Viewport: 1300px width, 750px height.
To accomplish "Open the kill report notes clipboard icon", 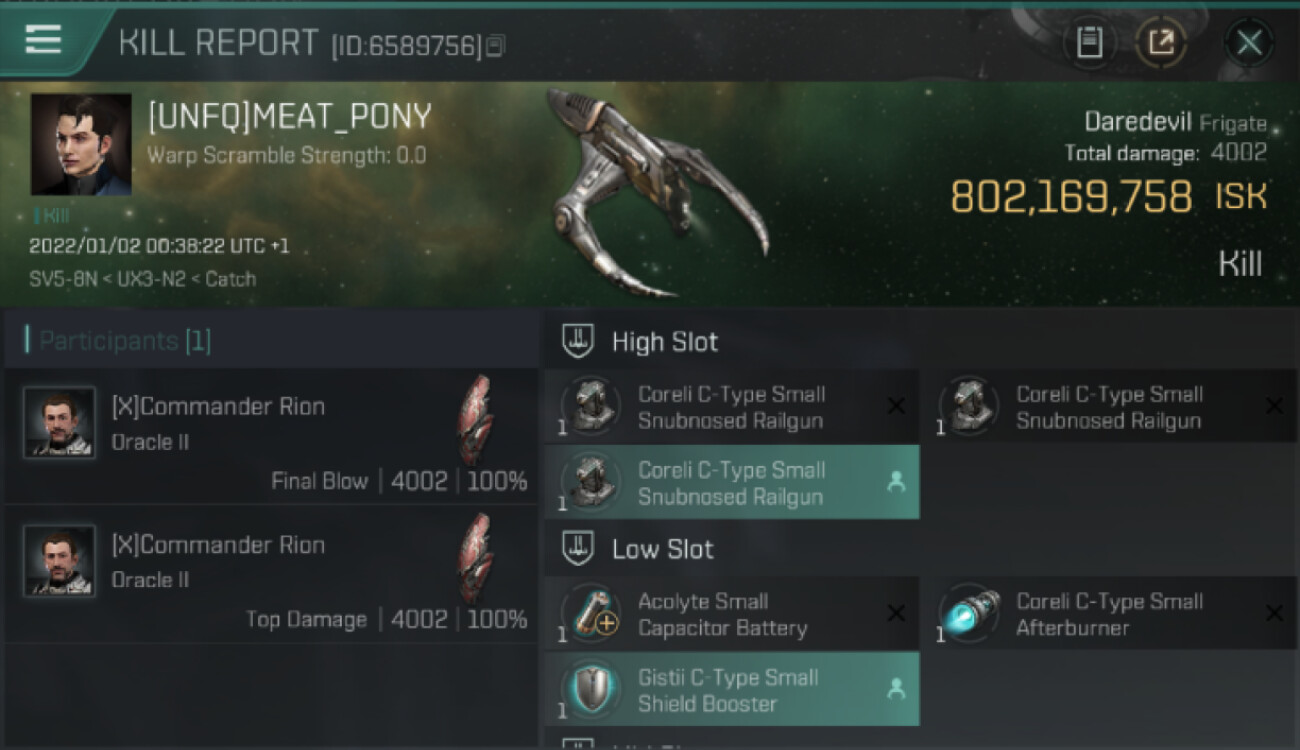I will coord(1089,42).
